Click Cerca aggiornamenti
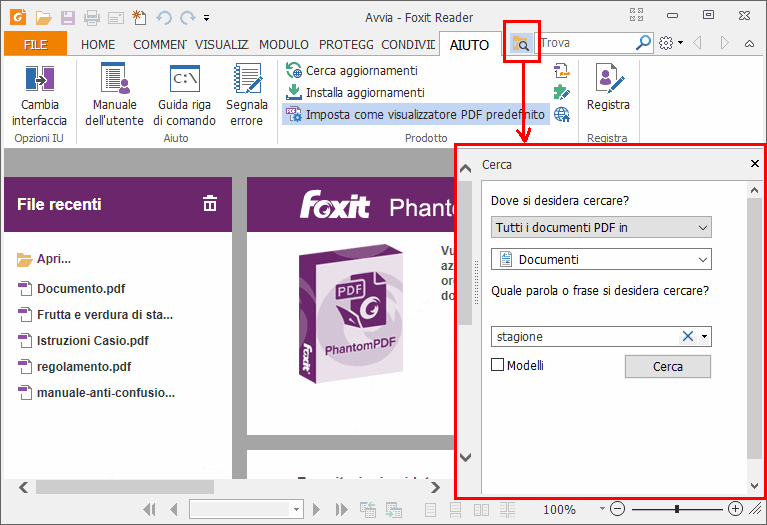This screenshot has width=767, height=525. click(x=352, y=70)
